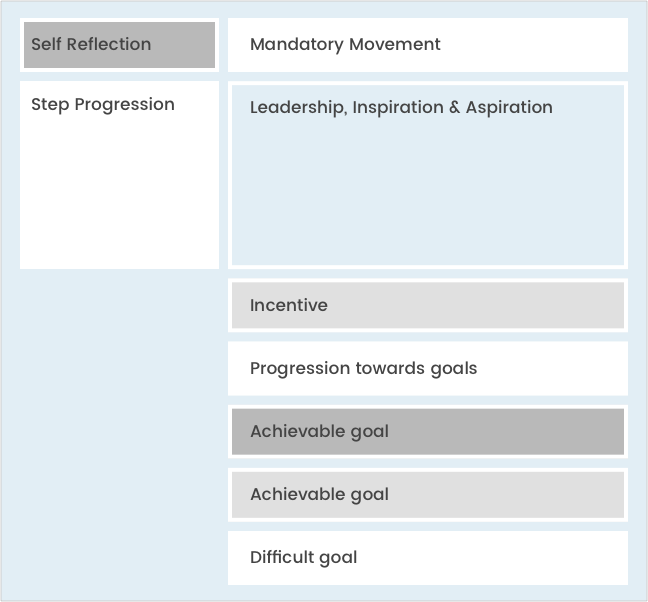Click empty blue area under Step Progression

pyautogui.click(x=119, y=430)
